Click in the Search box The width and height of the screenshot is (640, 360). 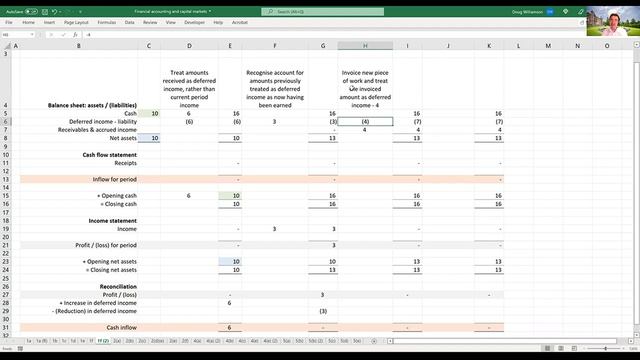(x=322, y=12)
